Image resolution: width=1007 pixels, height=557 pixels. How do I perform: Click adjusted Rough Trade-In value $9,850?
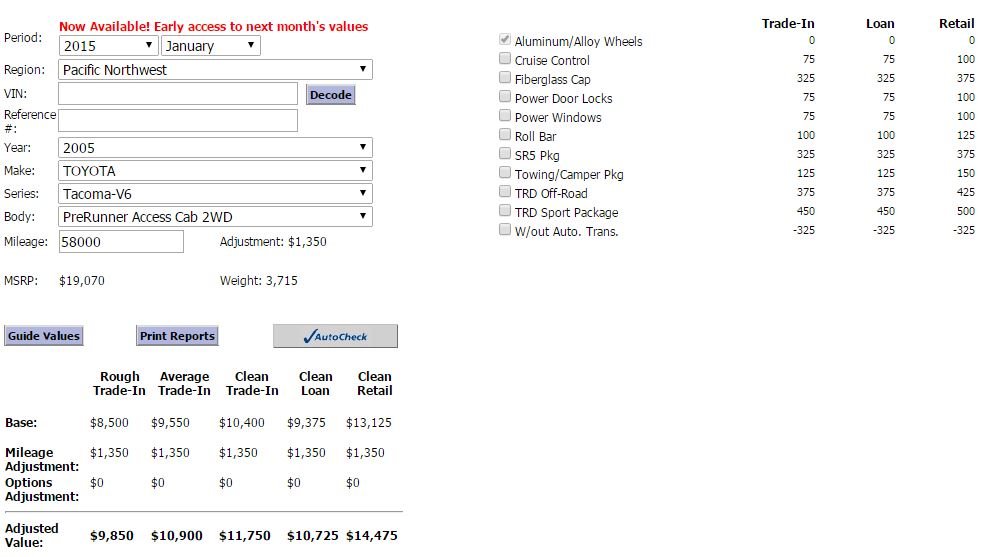click(112, 536)
